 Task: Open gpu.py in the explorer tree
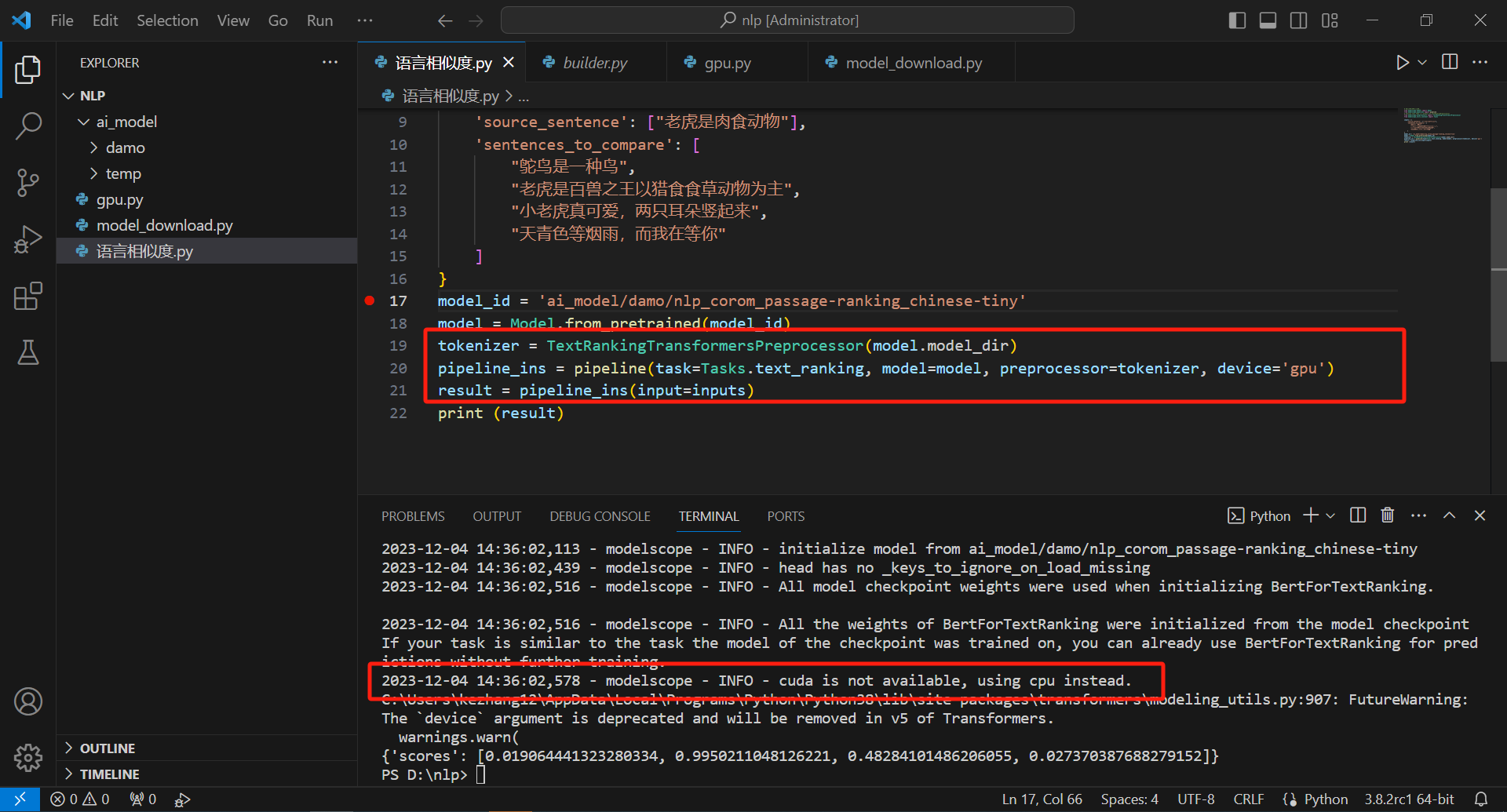click(207, 199)
